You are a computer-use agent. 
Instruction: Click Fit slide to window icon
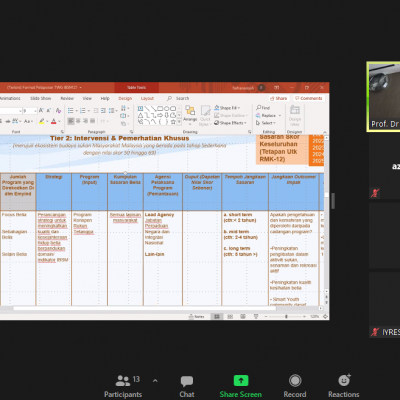tap(325, 316)
